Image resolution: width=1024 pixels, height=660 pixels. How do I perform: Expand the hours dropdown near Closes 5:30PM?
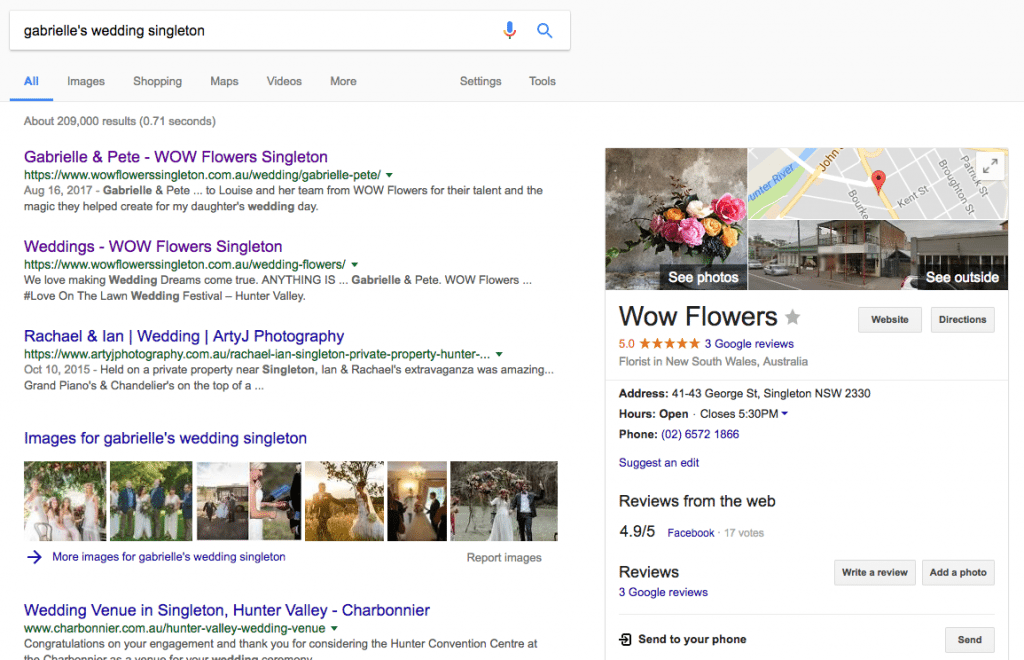coord(785,414)
